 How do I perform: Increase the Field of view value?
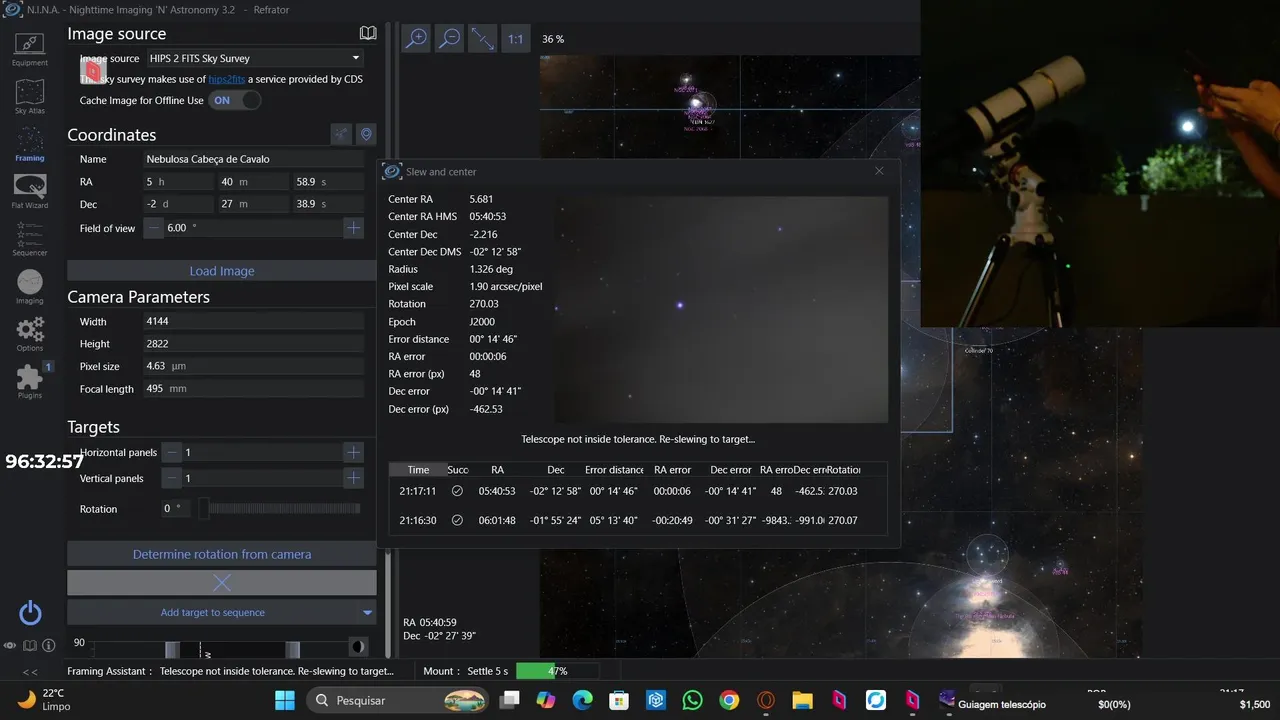[353, 228]
